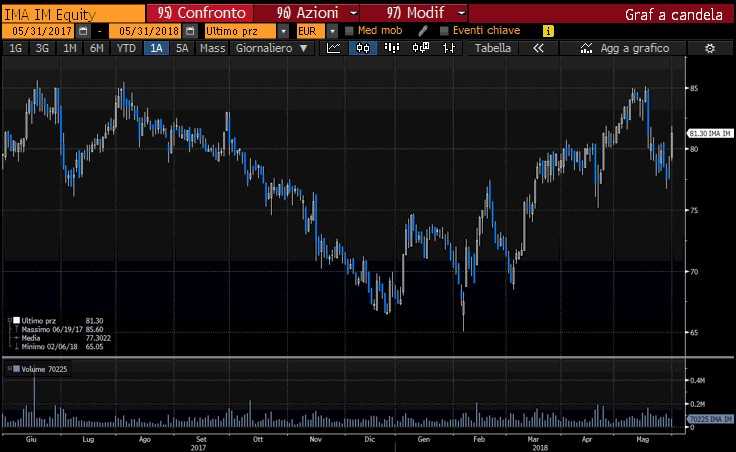The width and height of the screenshot is (736, 452).
Task: Open calendar for end date 05/31/2018
Action: [x=190, y=31]
